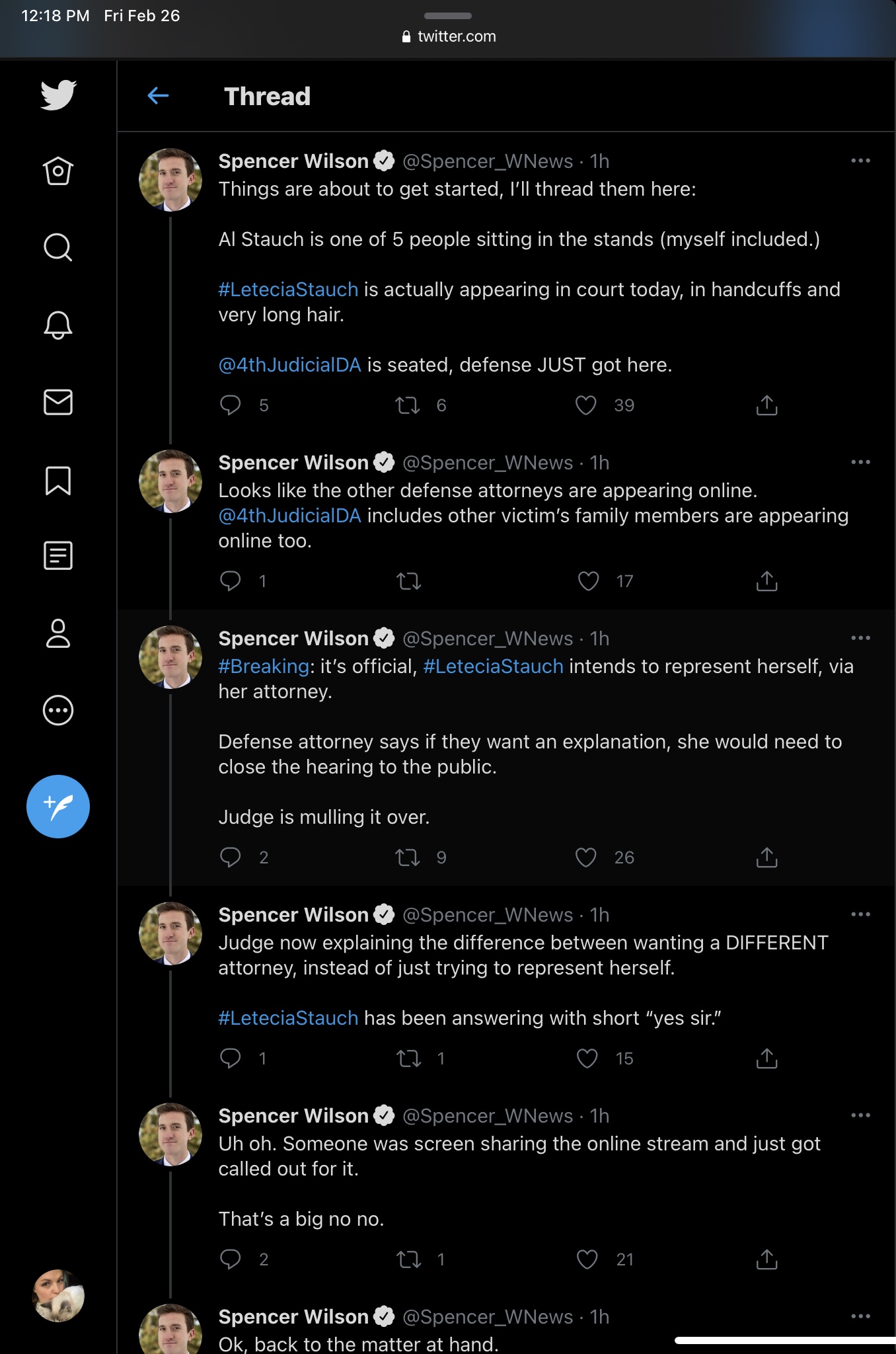Open Profile icon in the sidebar

pyautogui.click(x=58, y=633)
